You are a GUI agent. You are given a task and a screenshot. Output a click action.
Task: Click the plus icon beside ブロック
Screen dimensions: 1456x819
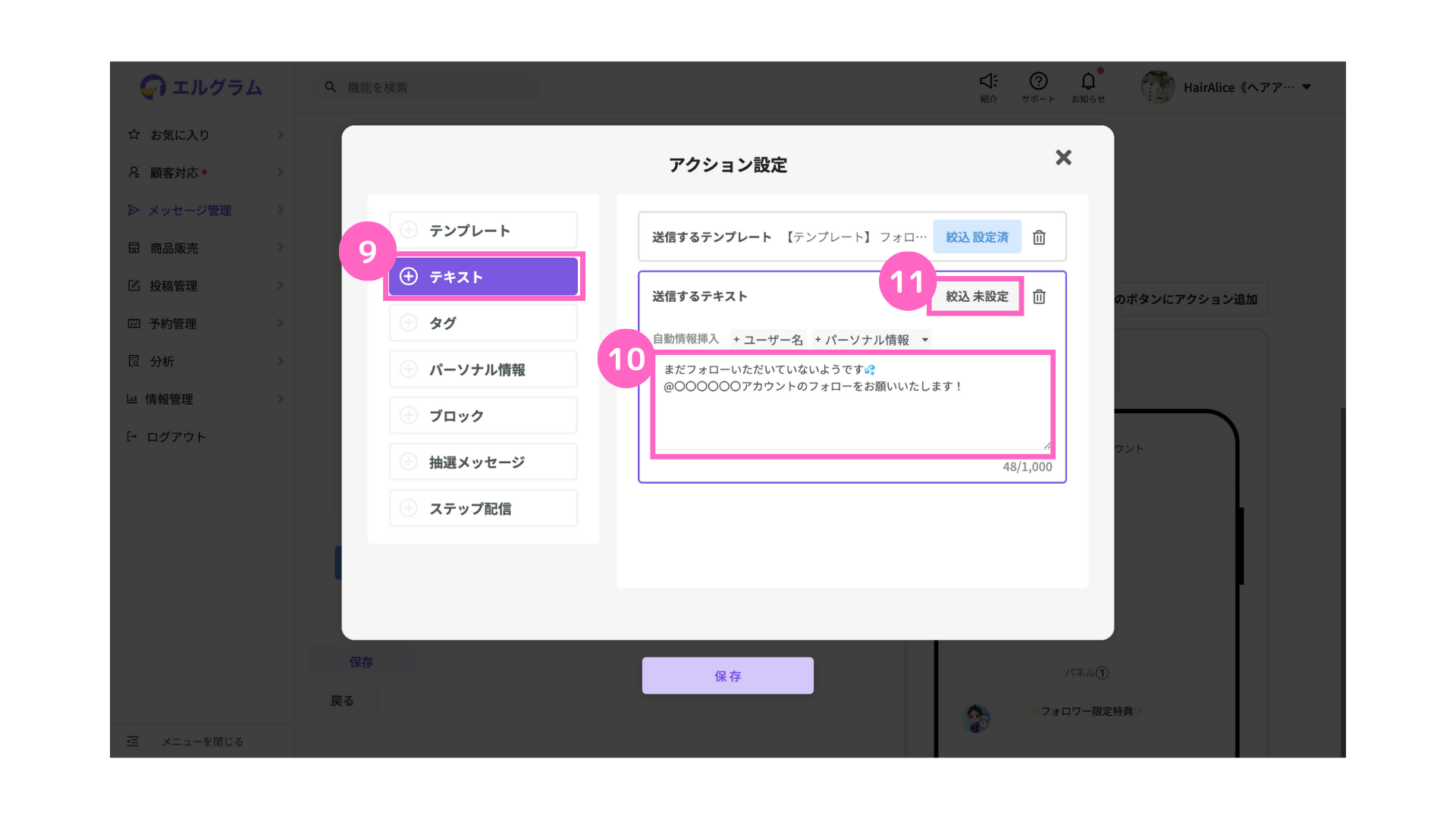pos(409,415)
